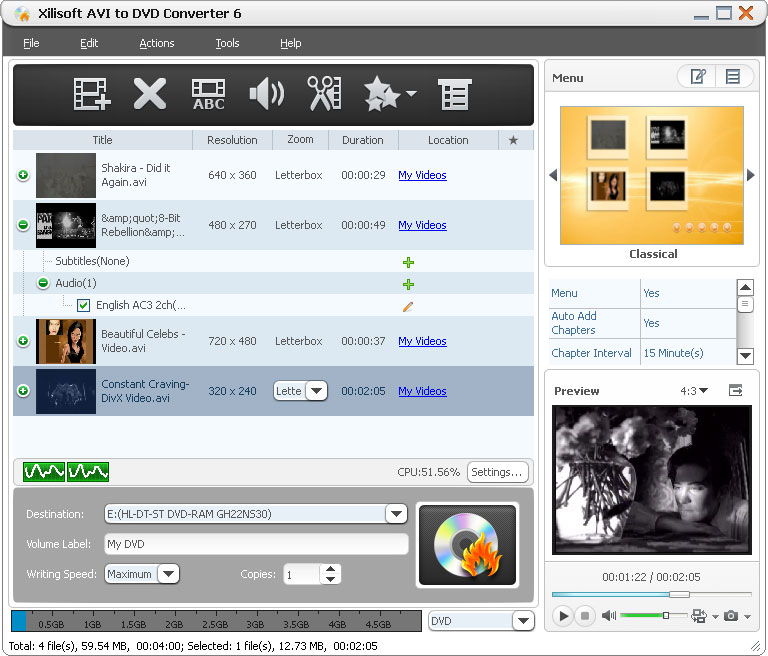Open My Videos link for Beautiful Celebs row
Viewport: 768px width, 656px height.
click(x=422, y=341)
